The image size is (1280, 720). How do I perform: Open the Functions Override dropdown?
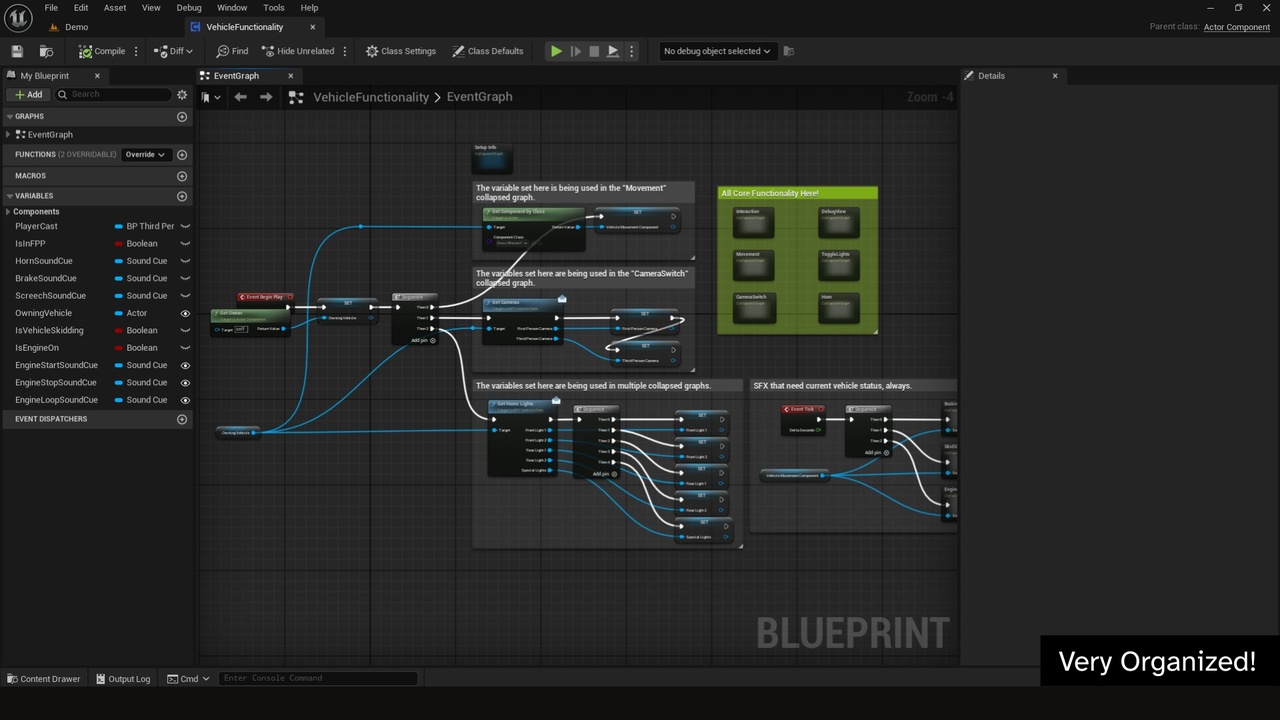[x=145, y=155]
